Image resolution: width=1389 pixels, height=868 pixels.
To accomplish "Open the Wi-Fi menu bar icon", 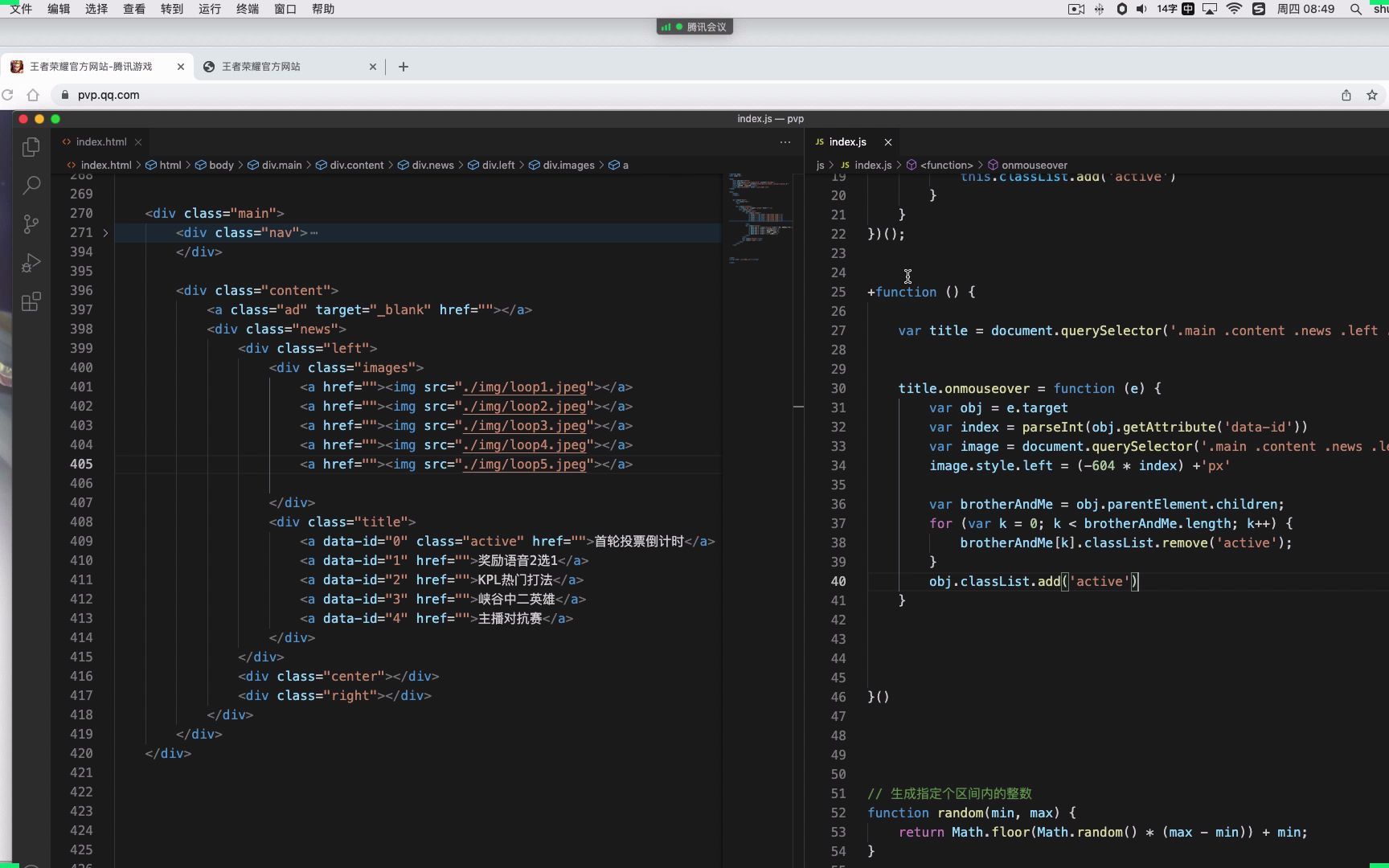I will [x=1235, y=9].
